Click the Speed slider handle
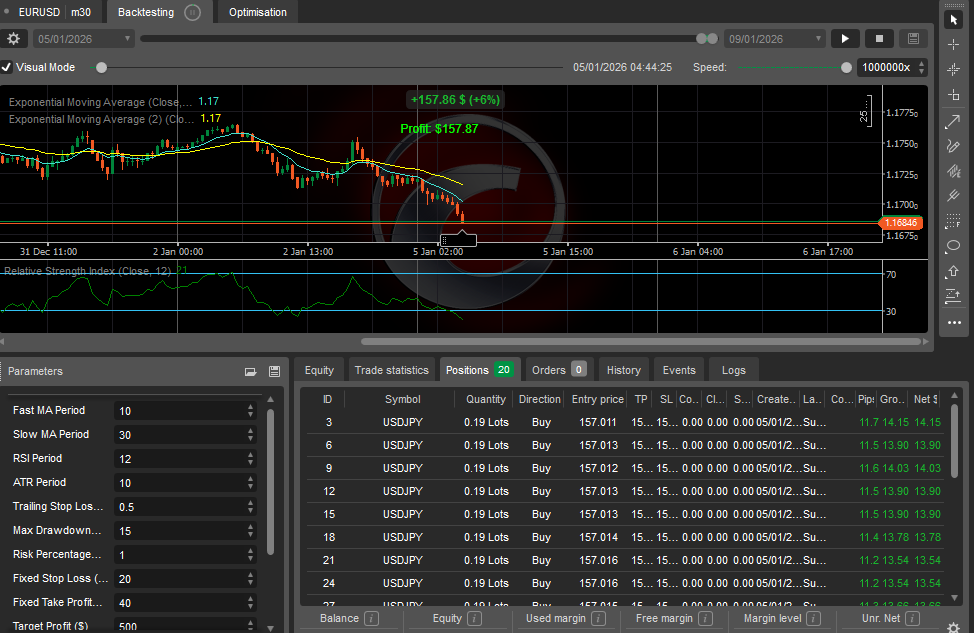The width and height of the screenshot is (974, 633). [847, 68]
